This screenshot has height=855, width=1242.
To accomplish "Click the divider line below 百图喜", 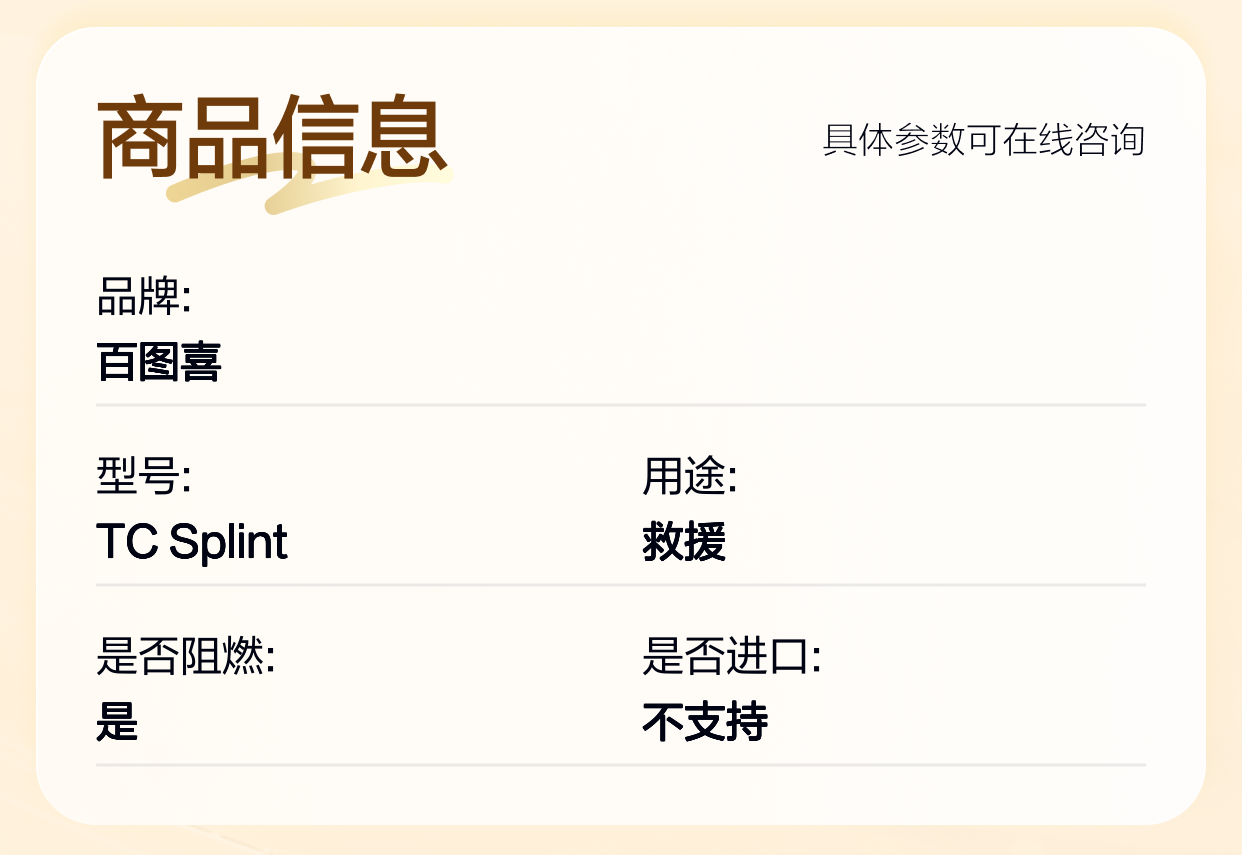I will tap(621, 405).
